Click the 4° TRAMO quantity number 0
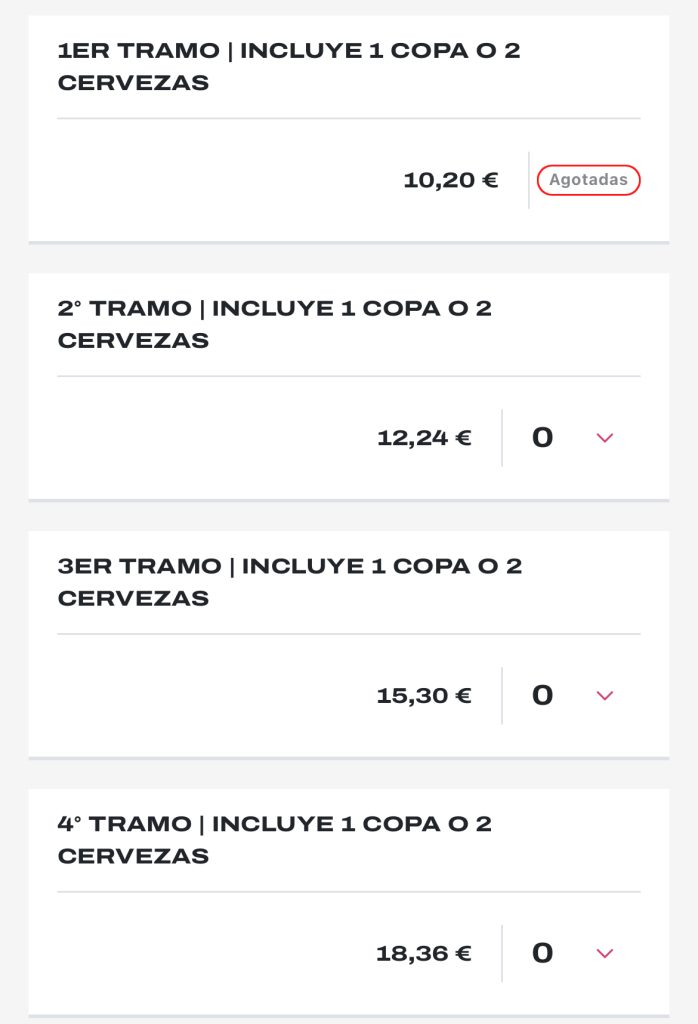The image size is (698, 1024). (x=542, y=954)
